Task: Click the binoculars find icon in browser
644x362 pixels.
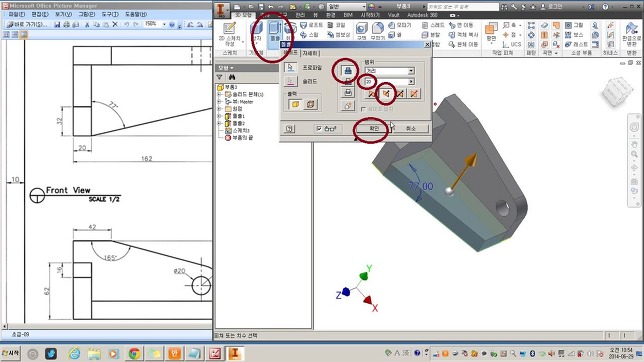Action: pos(232,77)
